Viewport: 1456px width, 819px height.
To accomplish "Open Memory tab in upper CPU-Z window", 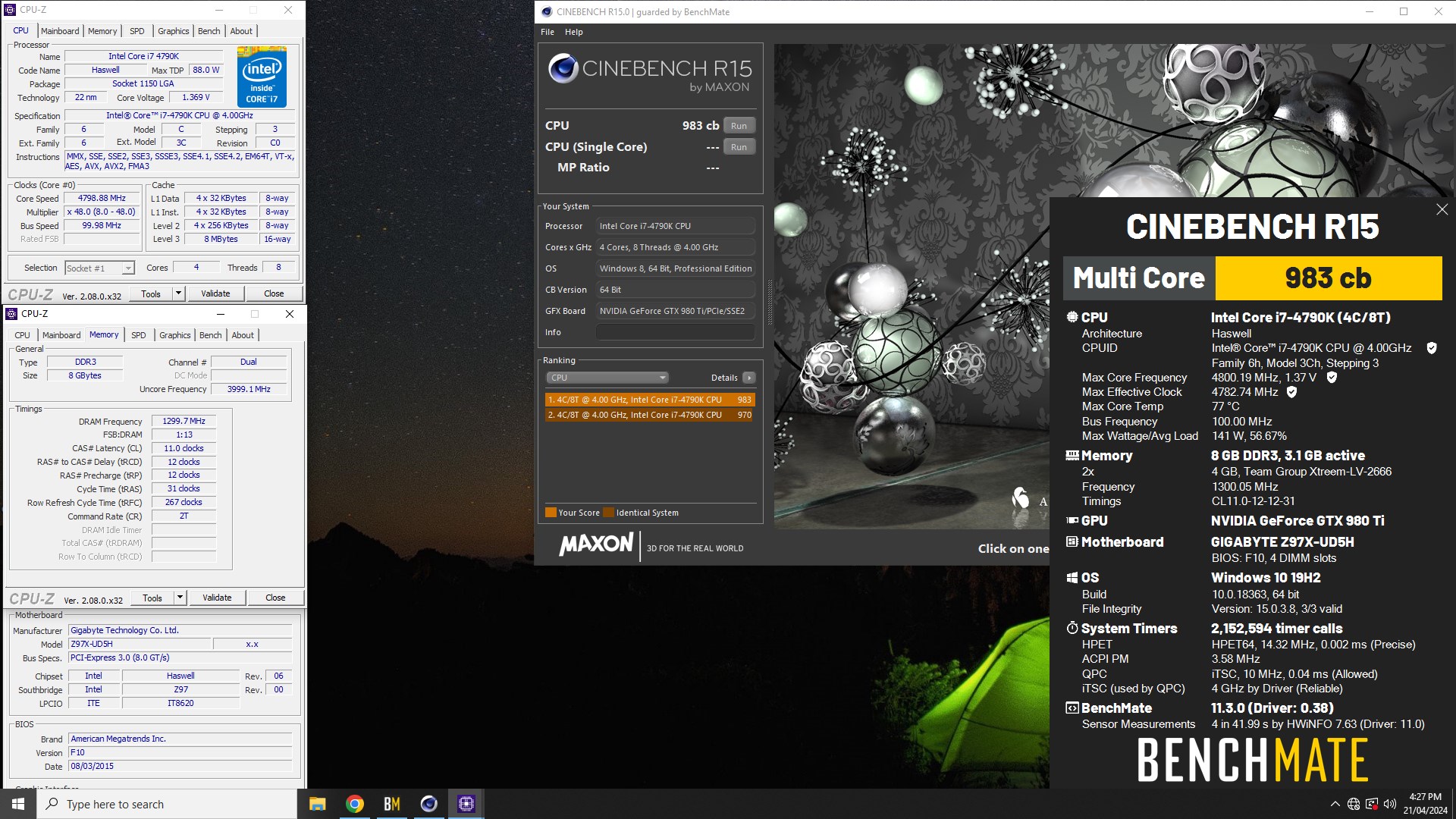I will [x=102, y=31].
